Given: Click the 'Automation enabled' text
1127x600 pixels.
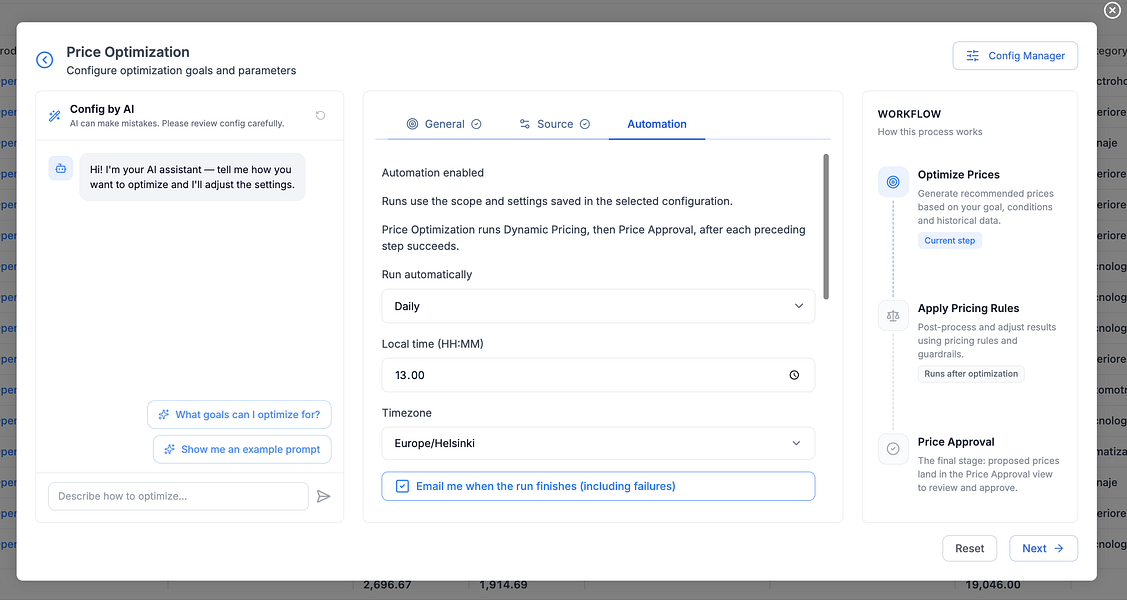Looking at the screenshot, I should pos(433,172).
